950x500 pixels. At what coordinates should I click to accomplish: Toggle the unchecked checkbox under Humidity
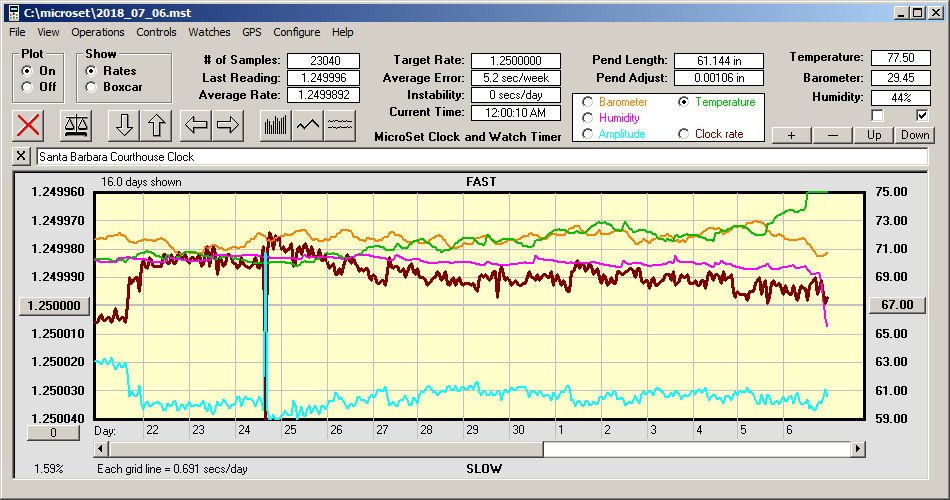(x=877, y=115)
